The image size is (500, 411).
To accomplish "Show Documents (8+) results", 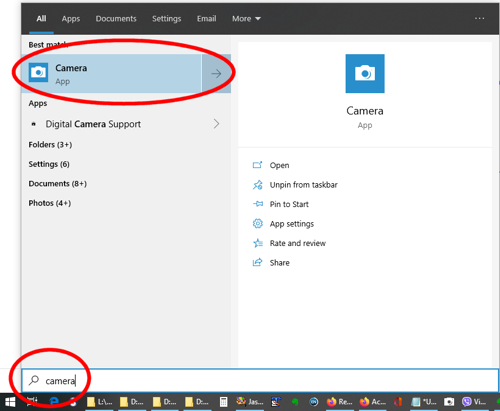I will click(58, 184).
